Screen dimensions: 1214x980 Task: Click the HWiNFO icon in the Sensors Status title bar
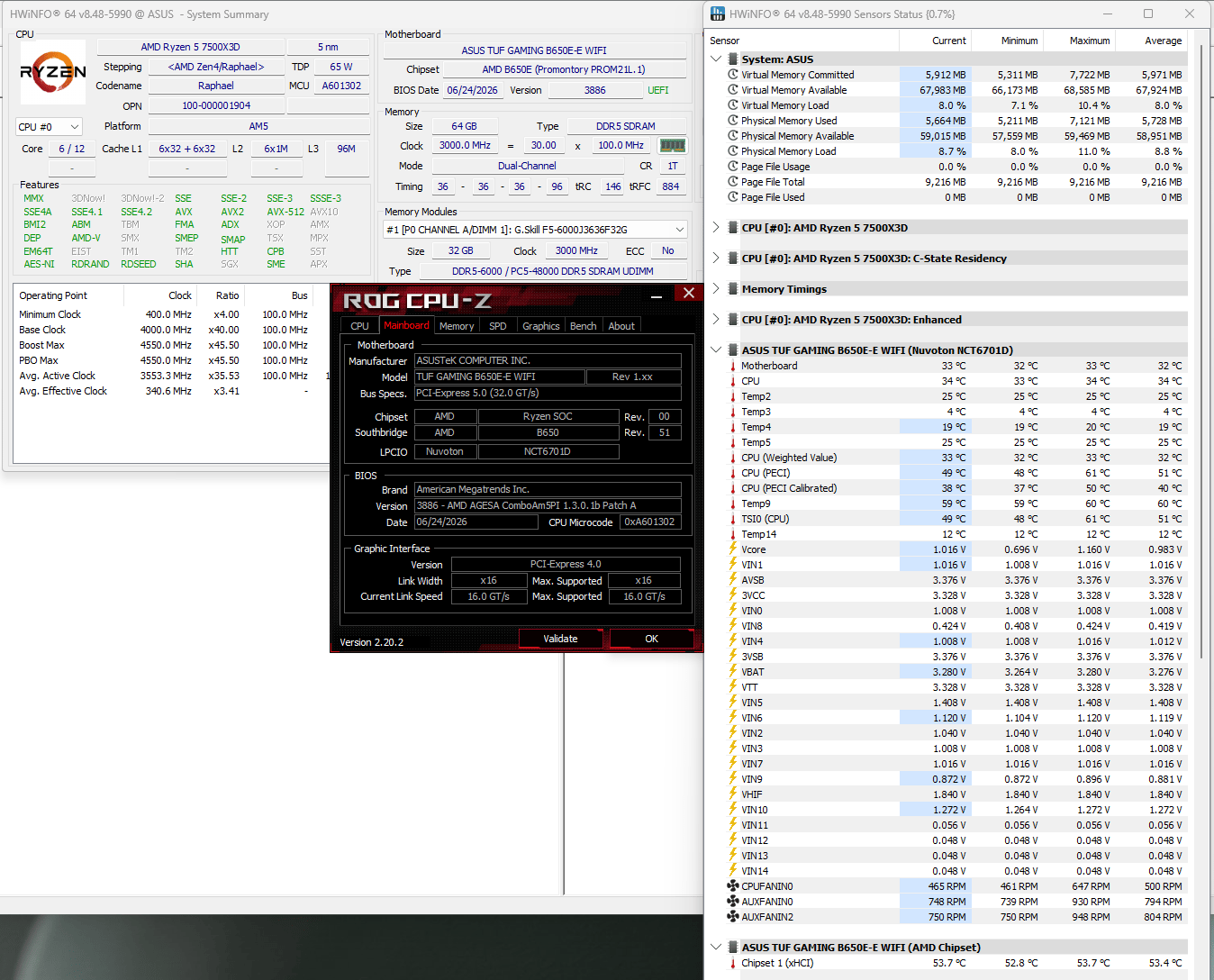pyautogui.click(x=718, y=14)
